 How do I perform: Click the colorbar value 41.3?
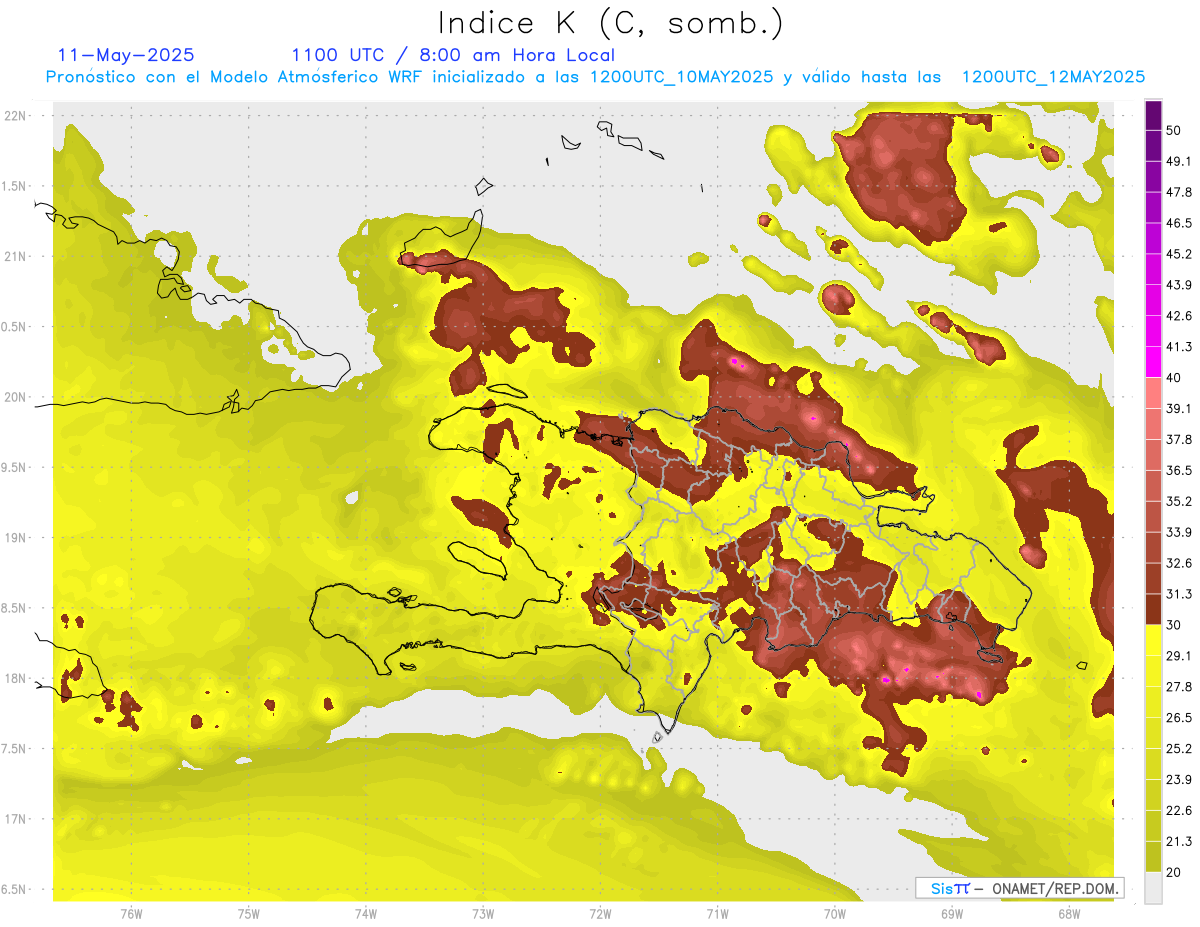click(1178, 347)
